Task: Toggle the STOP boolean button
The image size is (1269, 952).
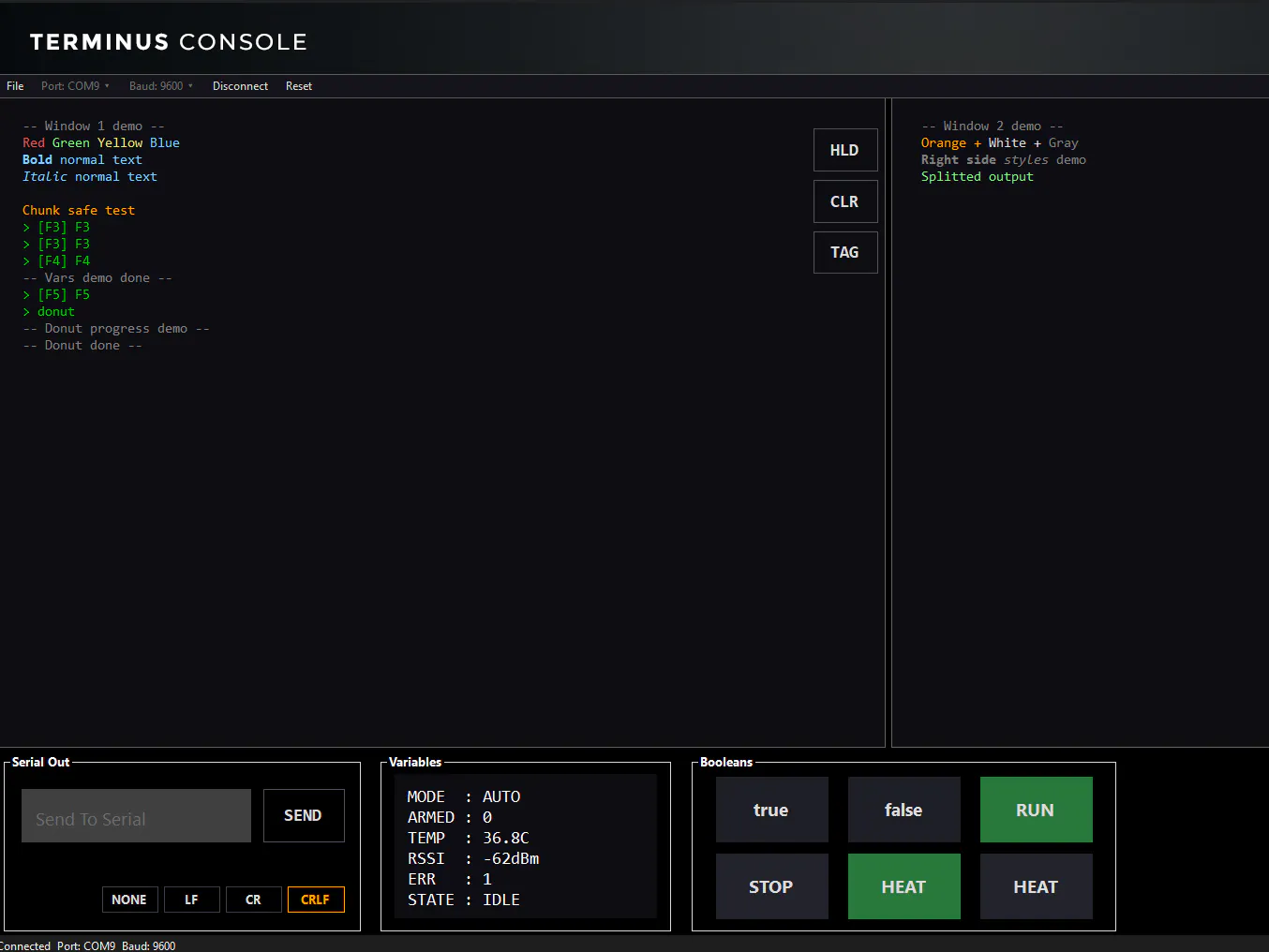Action: (772, 886)
